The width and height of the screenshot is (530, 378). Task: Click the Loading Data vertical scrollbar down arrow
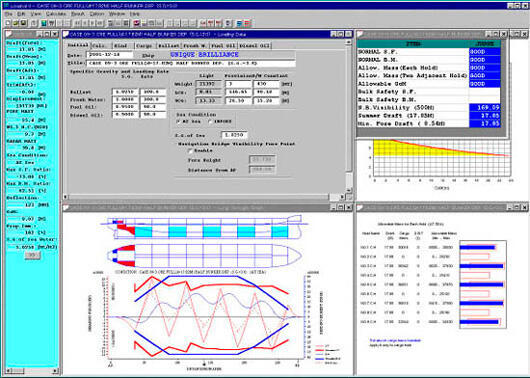(x=348, y=190)
